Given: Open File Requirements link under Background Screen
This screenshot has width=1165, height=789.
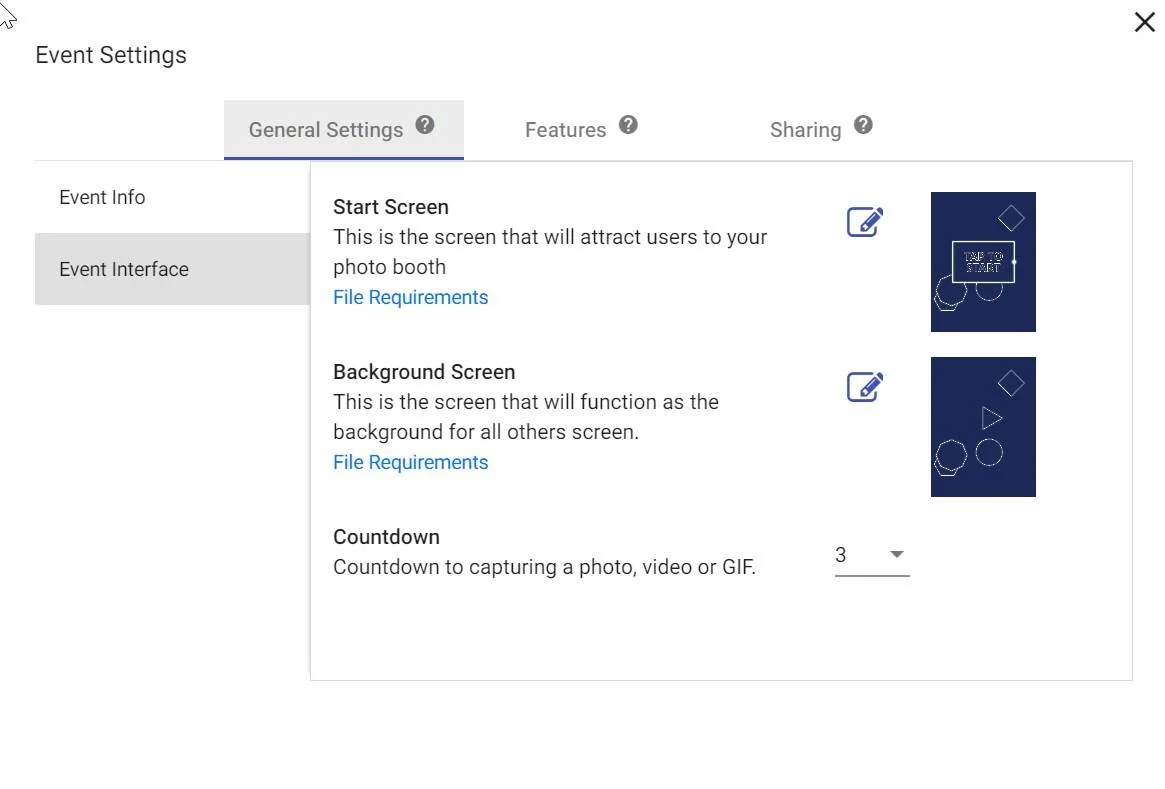Looking at the screenshot, I should coord(410,462).
